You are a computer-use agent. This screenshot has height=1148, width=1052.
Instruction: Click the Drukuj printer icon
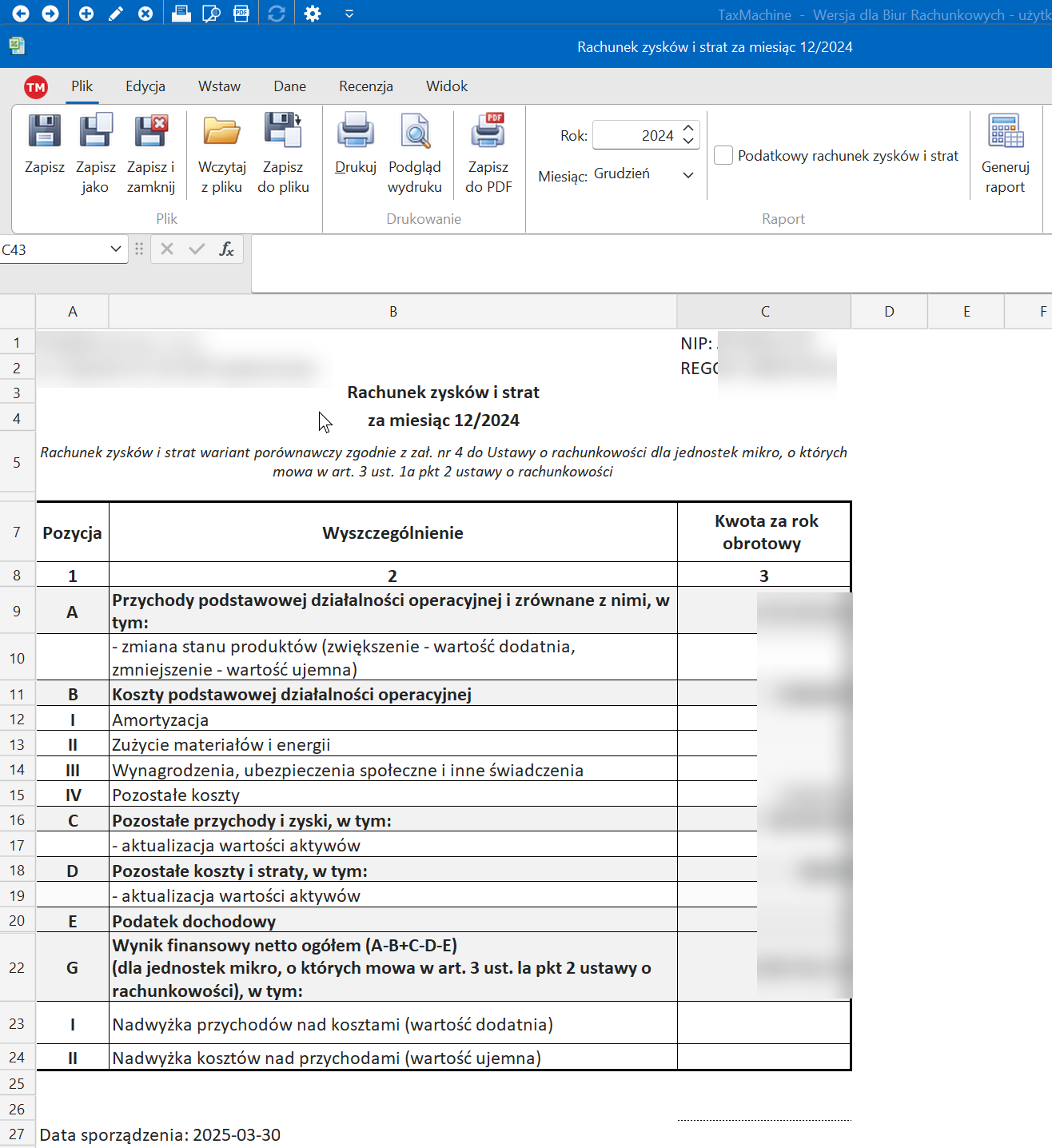click(355, 132)
